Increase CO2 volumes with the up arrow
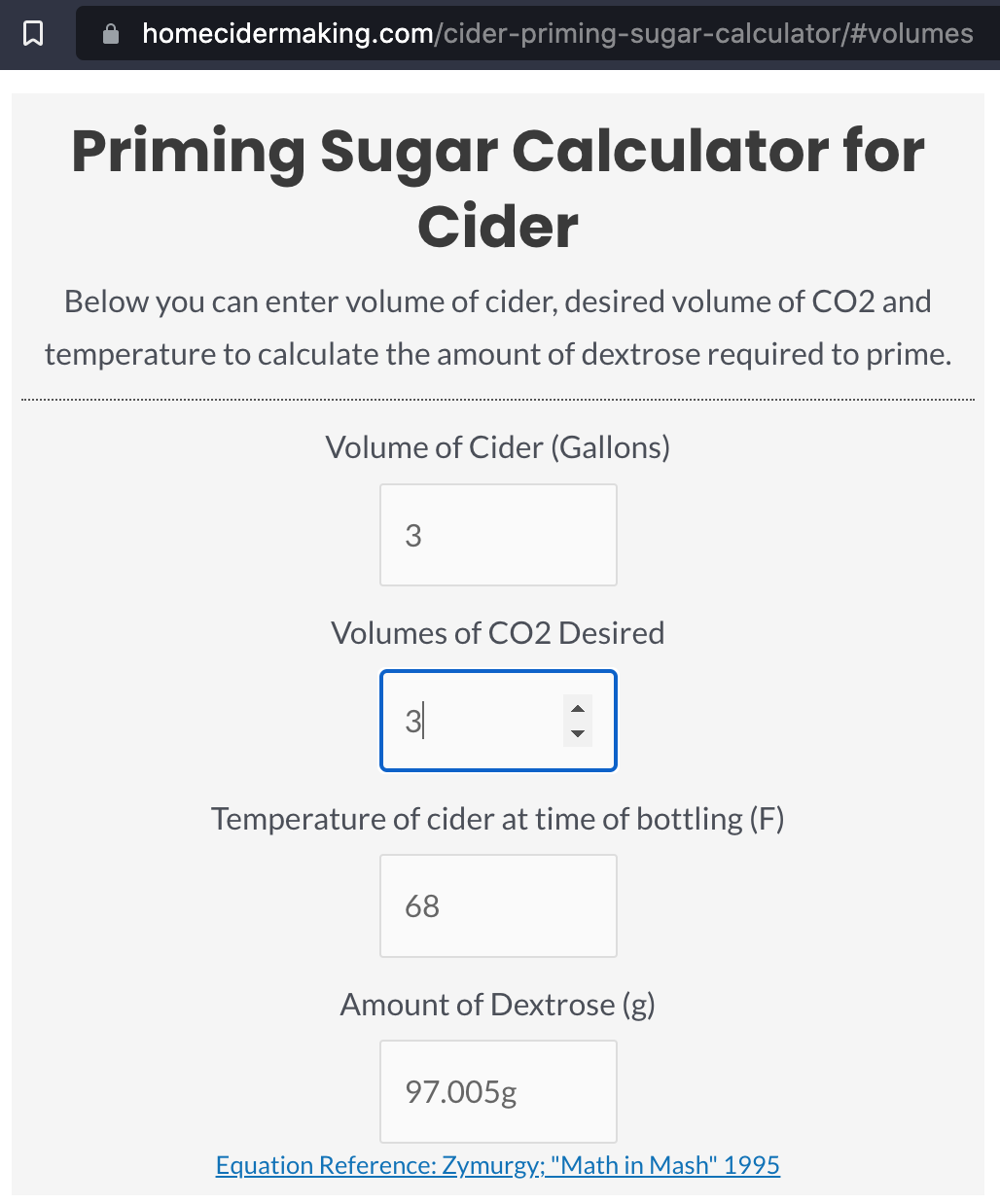 tap(578, 709)
